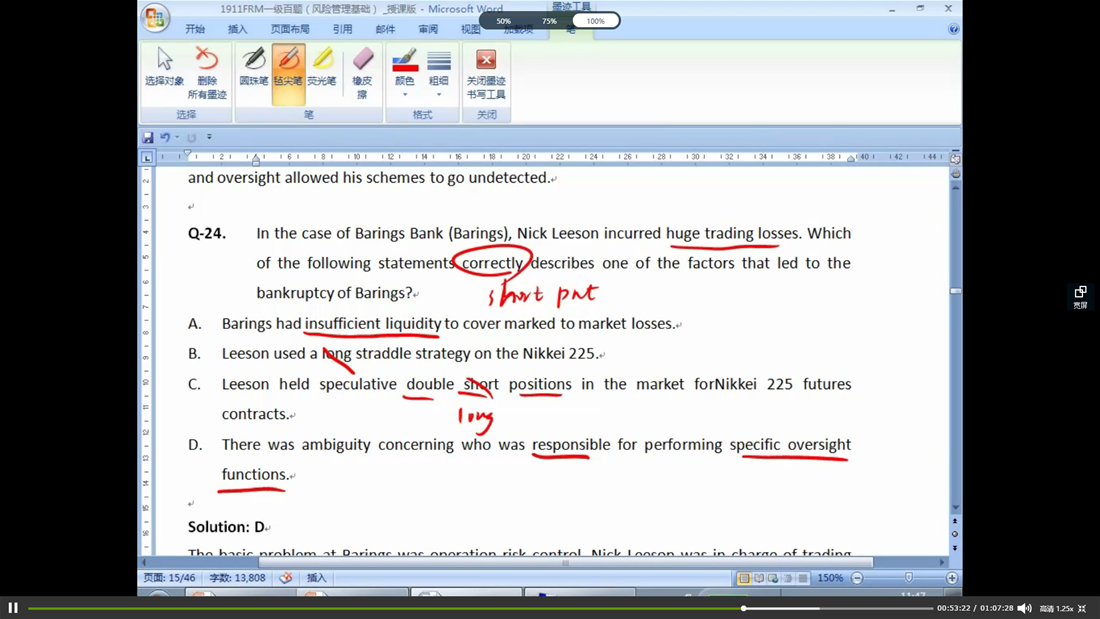Toggle the ruler view button above scrollbar
This screenshot has width=1100, height=619.
click(x=955, y=159)
